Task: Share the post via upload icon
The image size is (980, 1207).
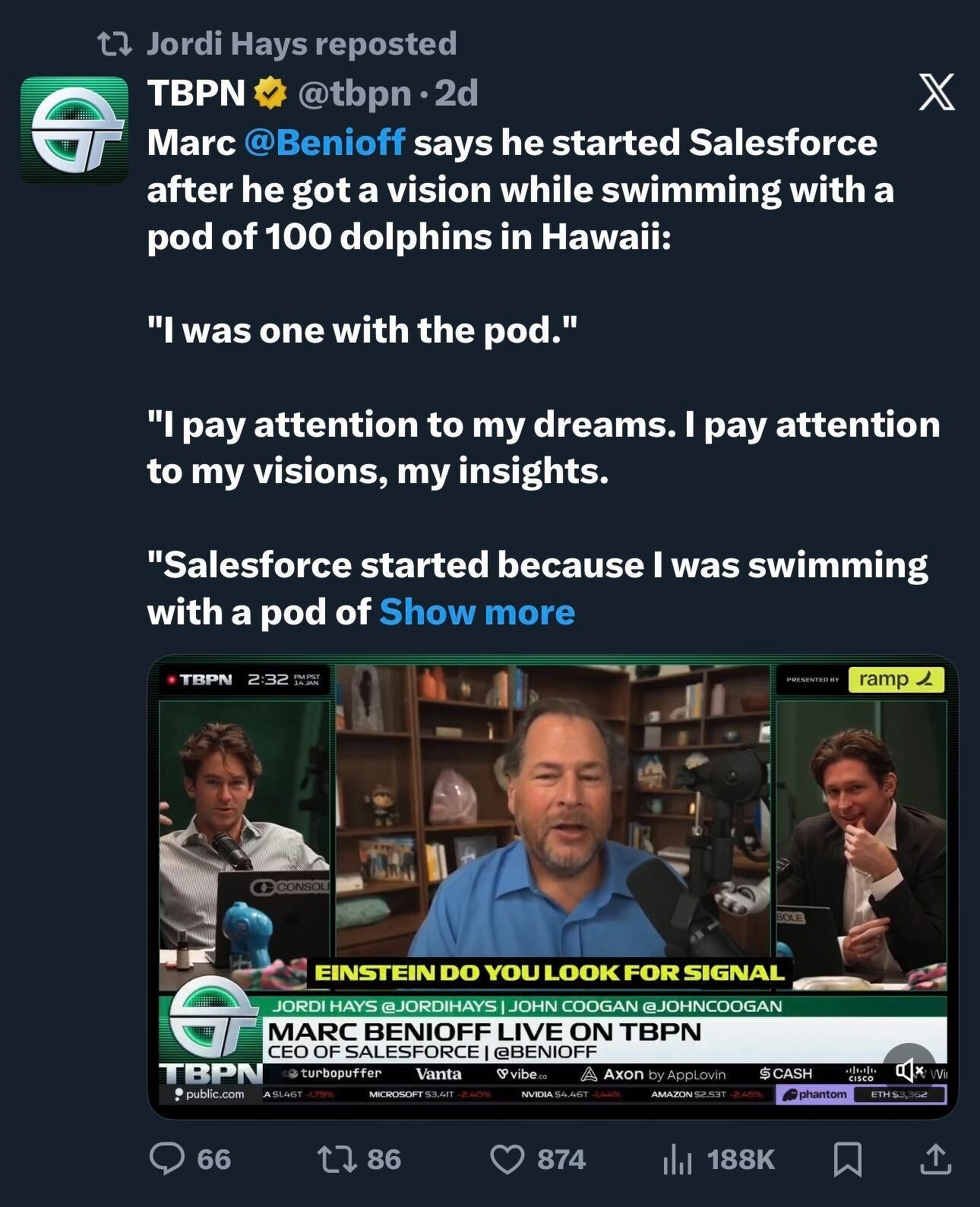Action: click(x=934, y=1159)
